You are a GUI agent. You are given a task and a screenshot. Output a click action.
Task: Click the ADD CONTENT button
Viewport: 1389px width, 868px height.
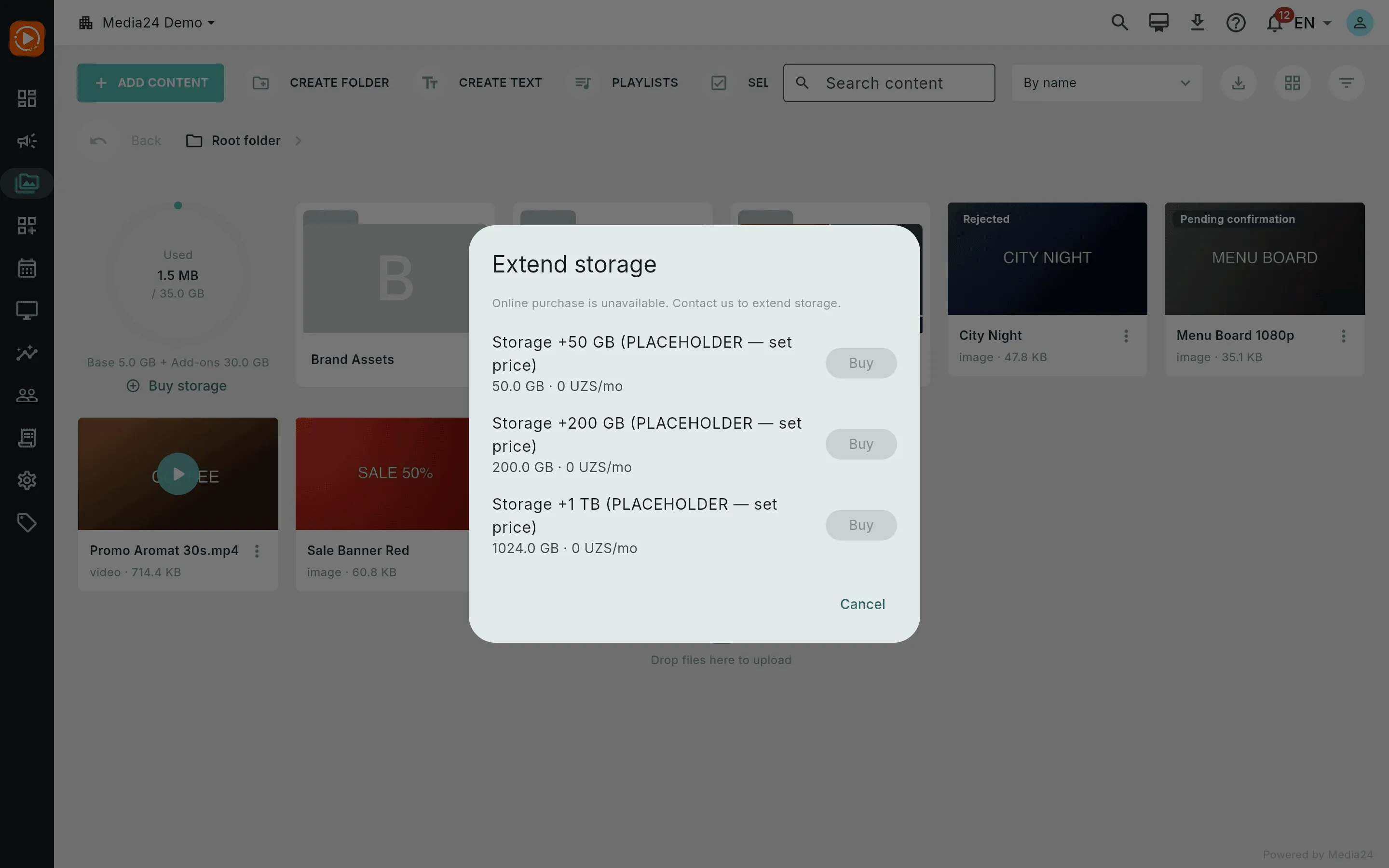[x=150, y=83]
